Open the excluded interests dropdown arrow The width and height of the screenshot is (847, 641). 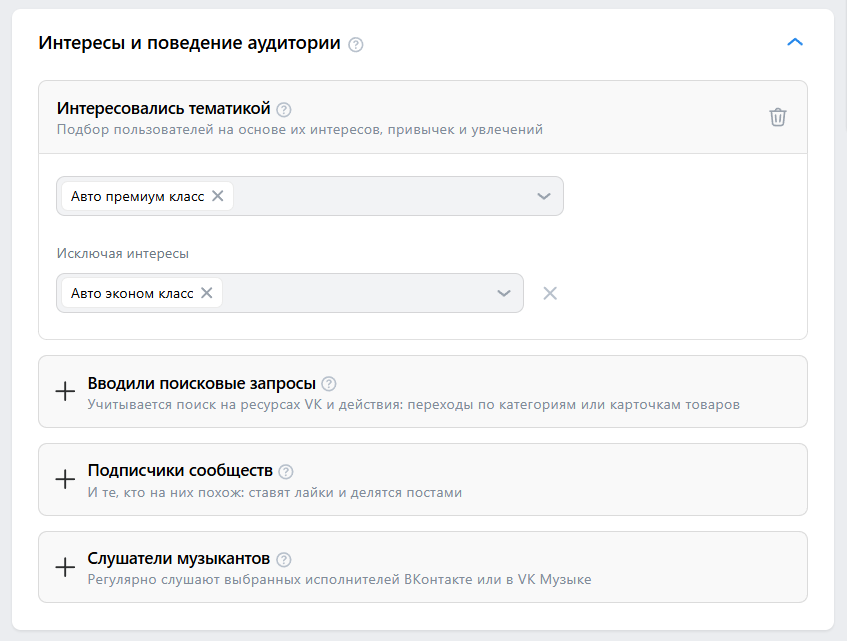coord(504,293)
